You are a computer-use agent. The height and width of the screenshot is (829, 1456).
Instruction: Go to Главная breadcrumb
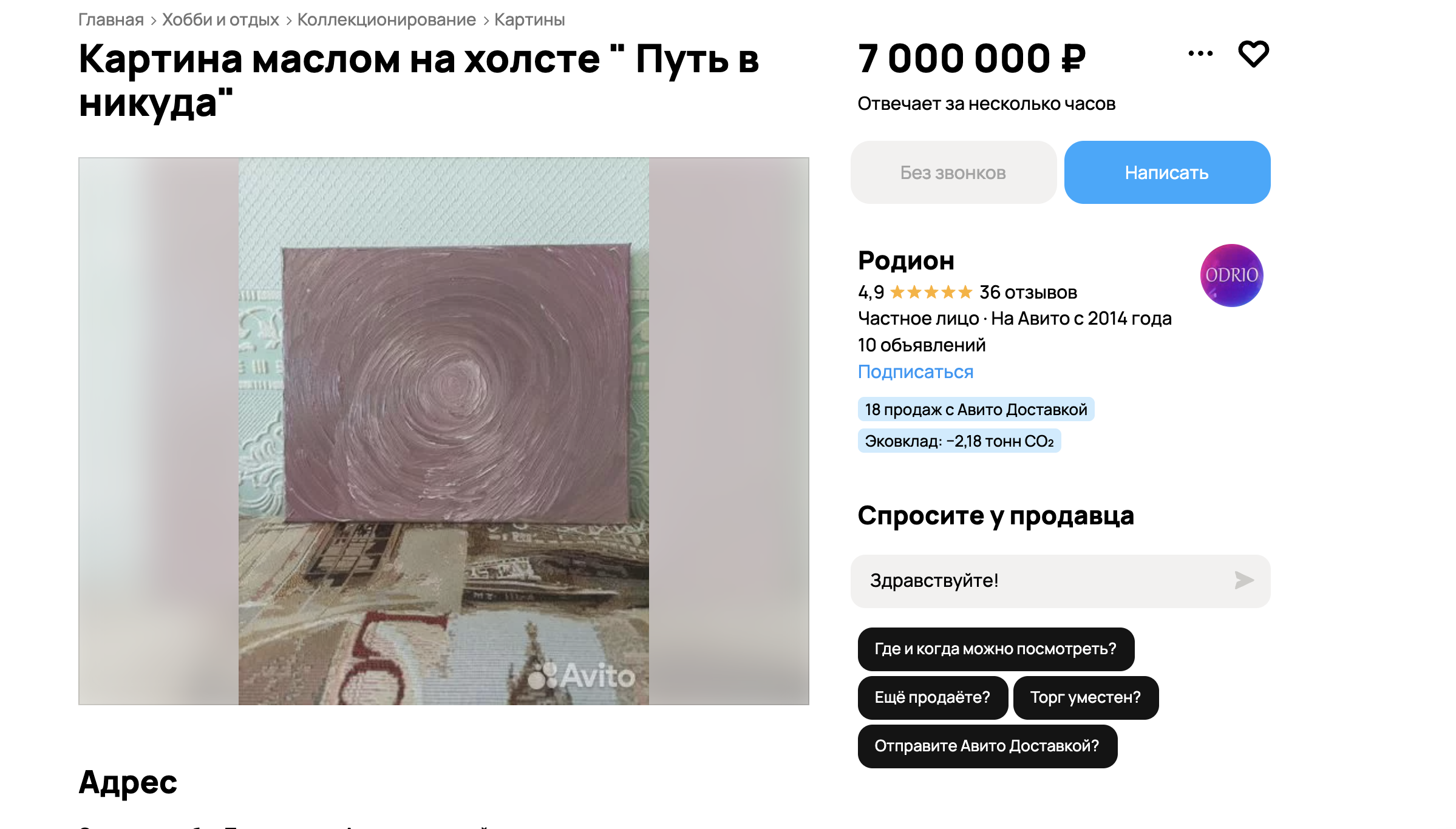pos(111,19)
